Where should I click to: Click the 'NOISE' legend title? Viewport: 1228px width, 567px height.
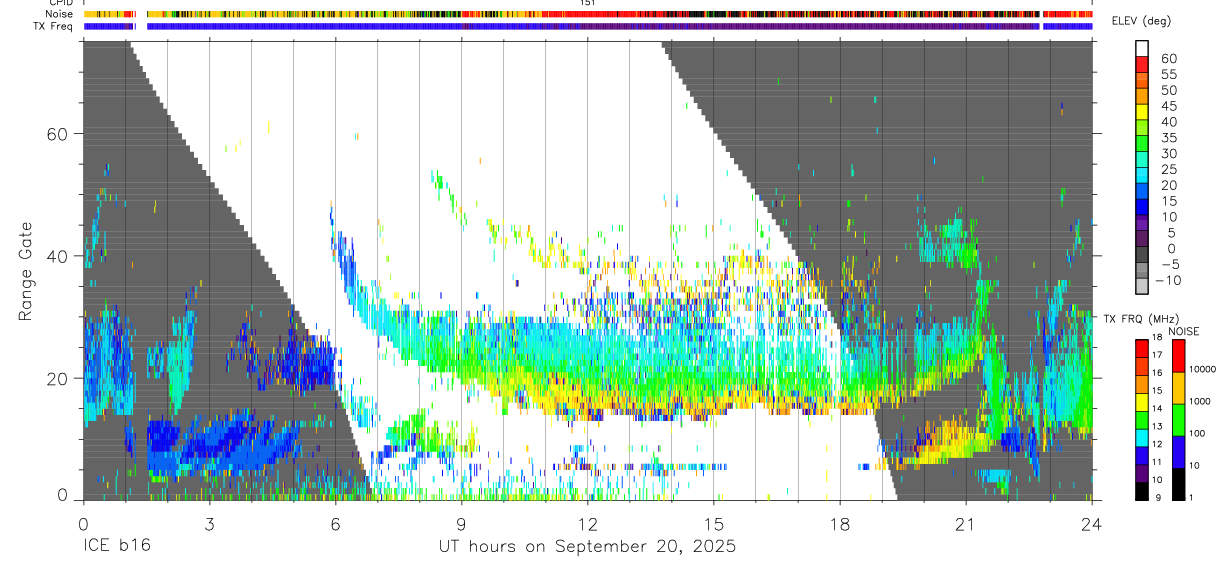point(1183,331)
